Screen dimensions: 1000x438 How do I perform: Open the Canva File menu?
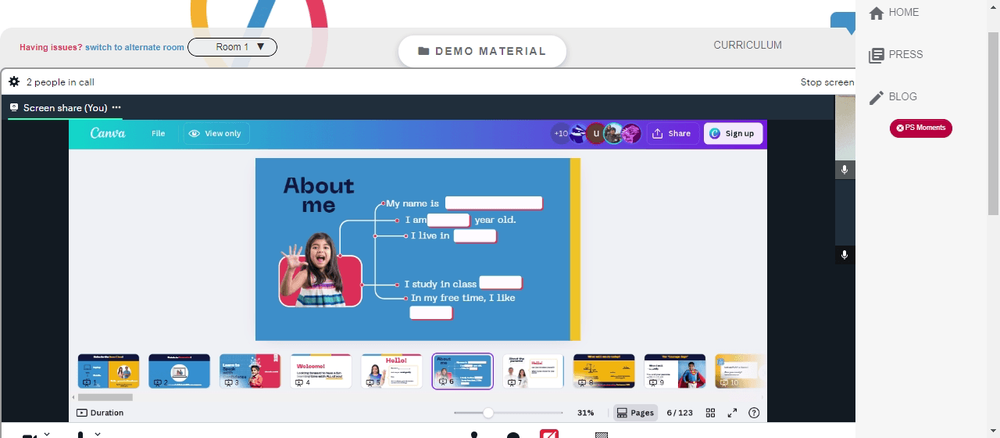click(x=158, y=133)
